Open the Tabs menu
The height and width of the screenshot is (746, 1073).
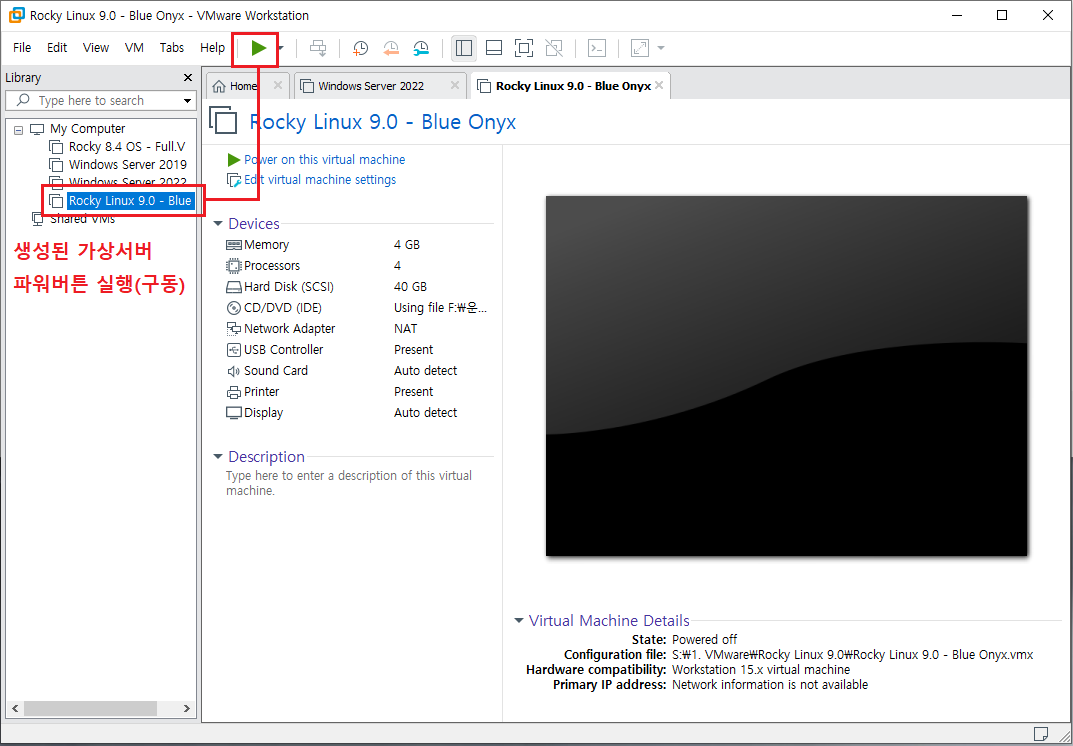click(172, 47)
